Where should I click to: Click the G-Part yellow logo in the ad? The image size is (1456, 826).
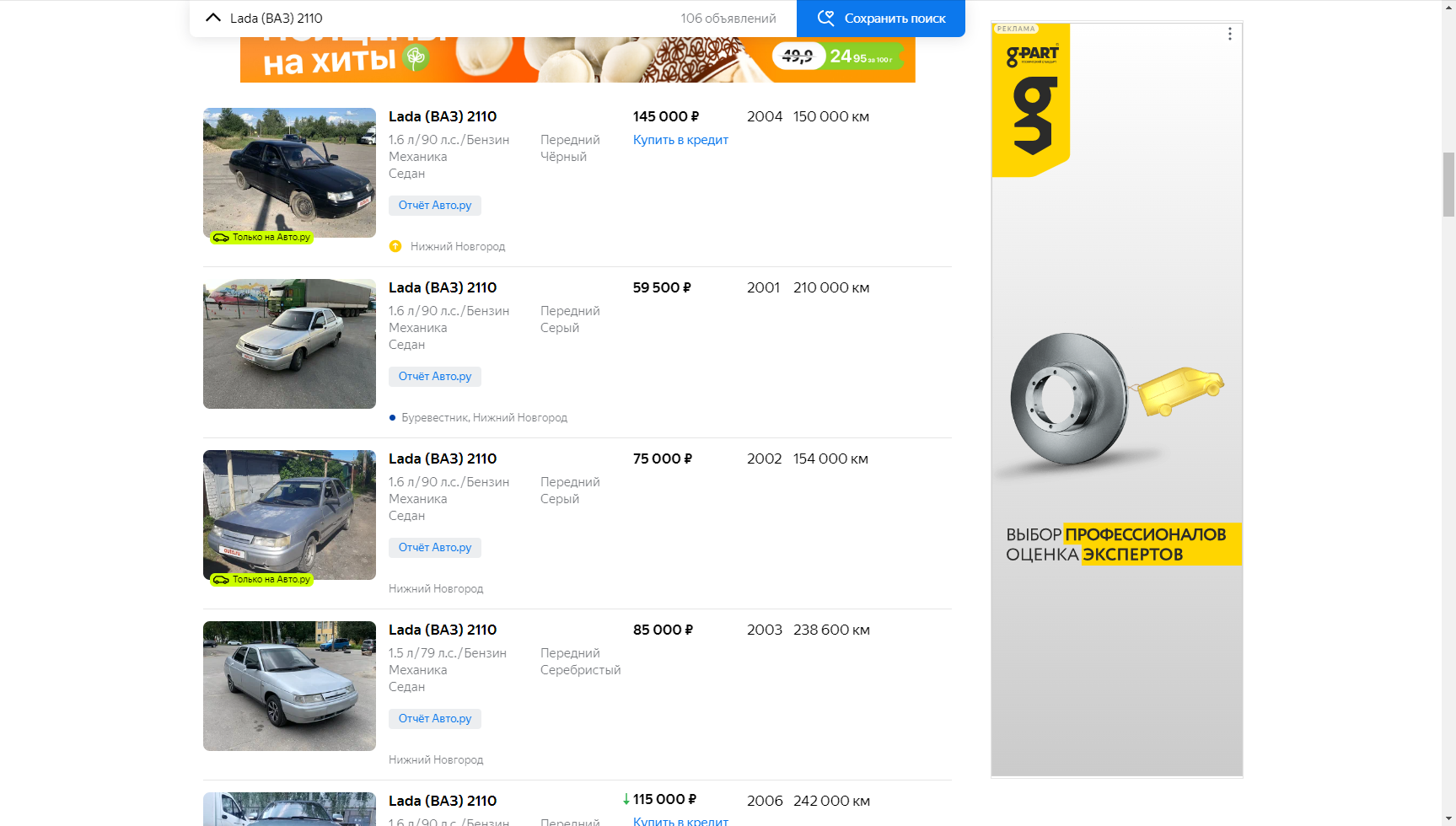(x=1031, y=100)
